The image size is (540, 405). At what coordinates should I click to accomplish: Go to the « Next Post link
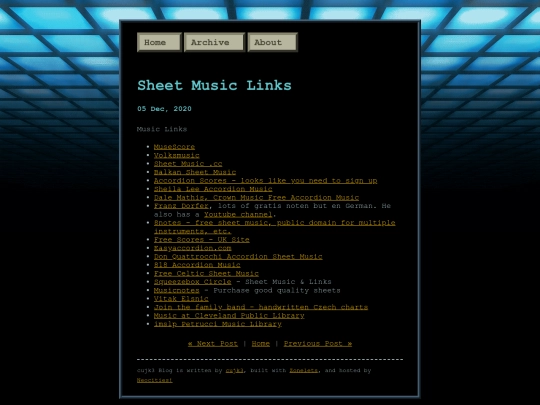point(213,343)
